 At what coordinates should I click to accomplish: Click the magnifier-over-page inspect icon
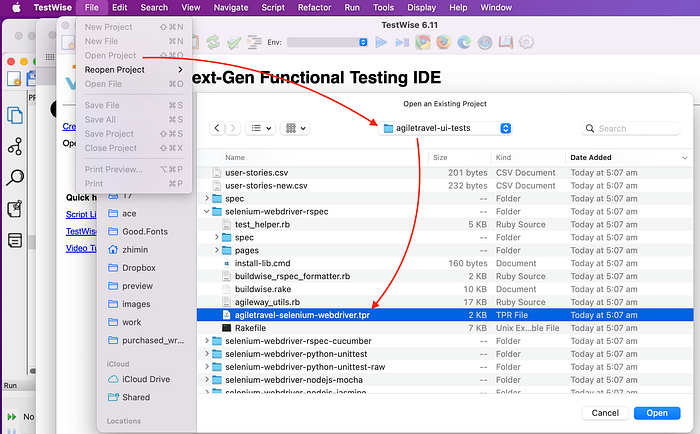[x=506, y=42]
